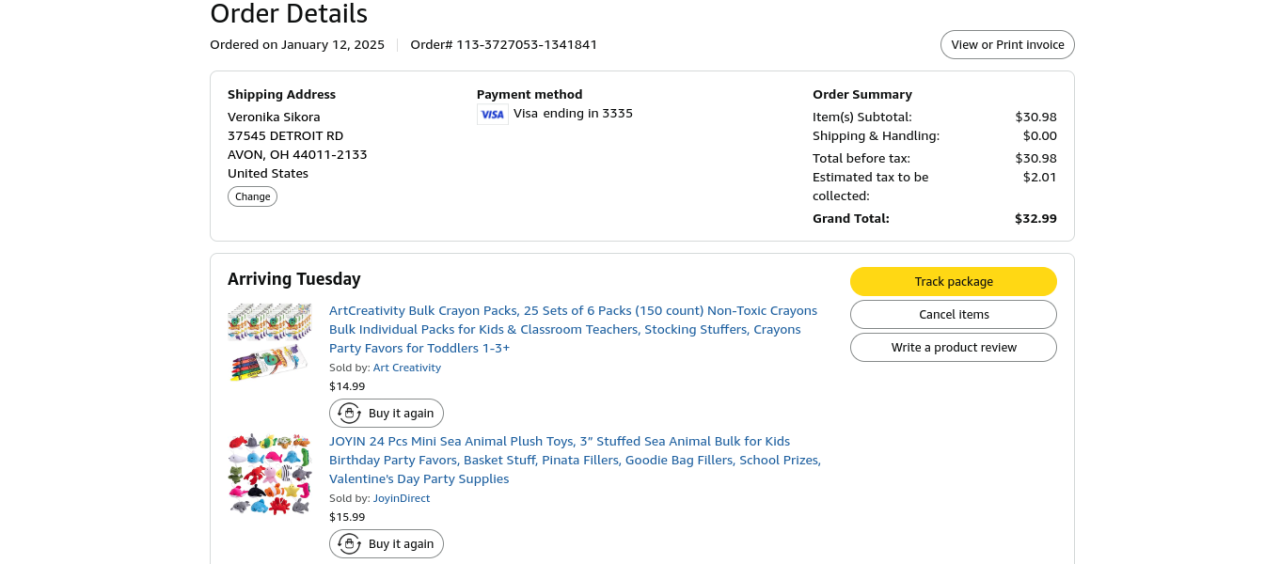1280x564 pixels.
Task: Click the $32.99 Grand Total amount
Action: (1035, 219)
